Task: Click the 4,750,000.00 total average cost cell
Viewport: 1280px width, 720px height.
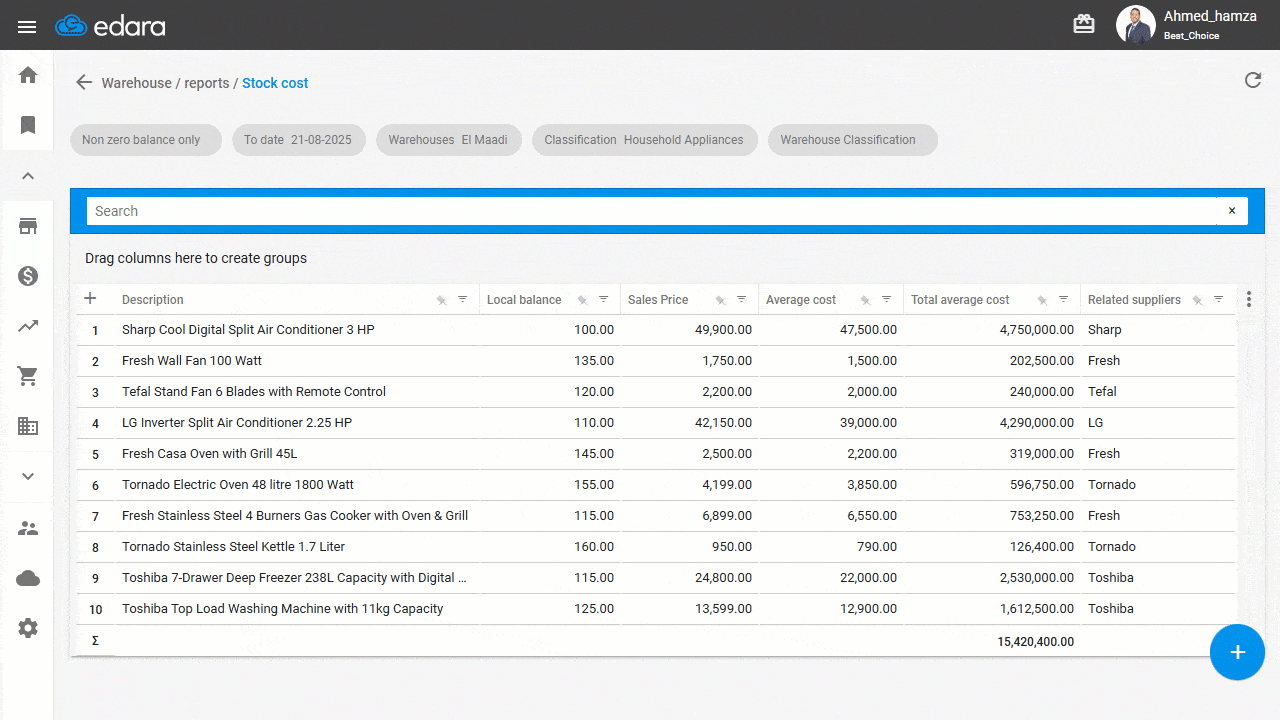Action: point(1037,330)
